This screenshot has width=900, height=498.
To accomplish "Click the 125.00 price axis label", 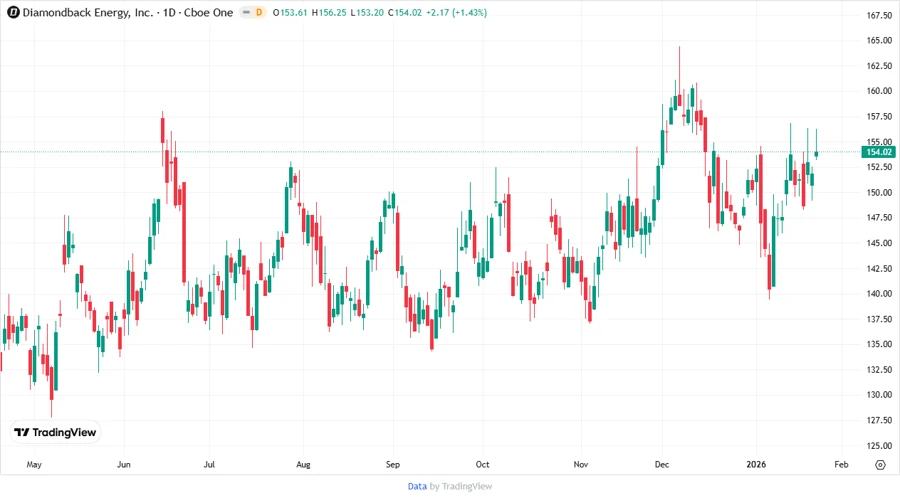I will tap(879, 445).
